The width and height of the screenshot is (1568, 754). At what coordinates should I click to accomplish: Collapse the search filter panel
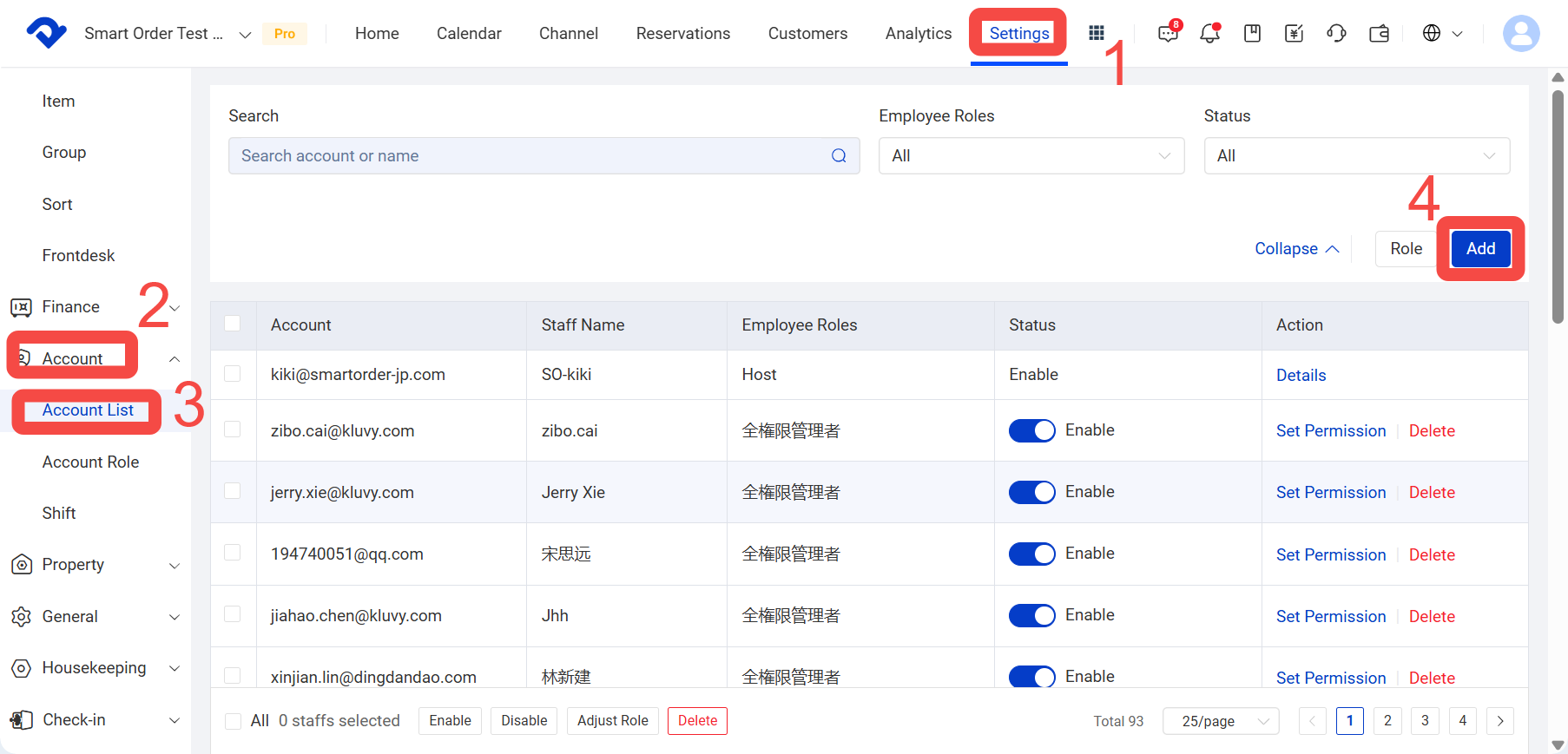[x=1297, y=249]
